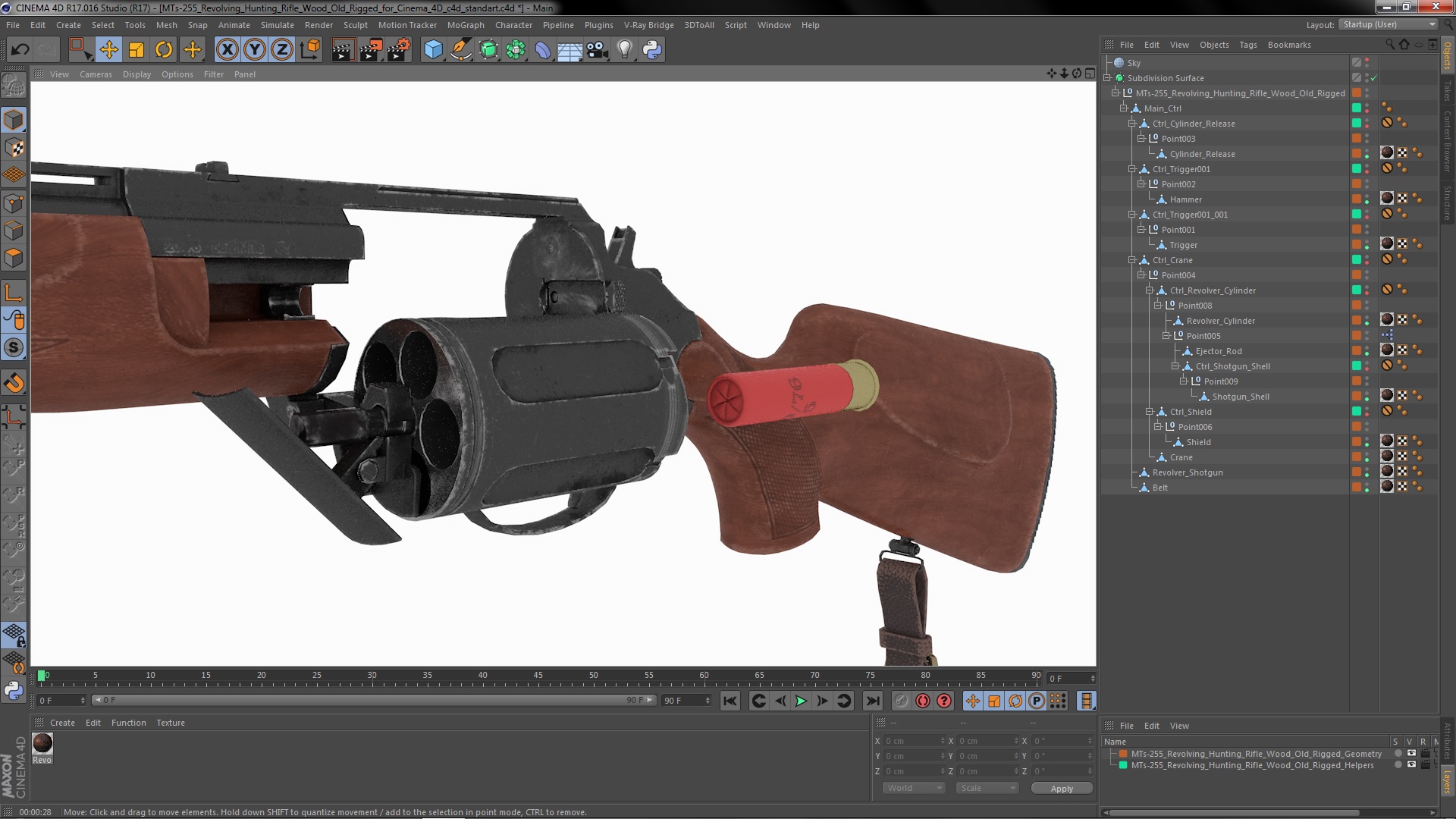The width and height of the screenshot is (1456, 819).
Task: Open the spline Pen tool
Action: click(460, 50)
